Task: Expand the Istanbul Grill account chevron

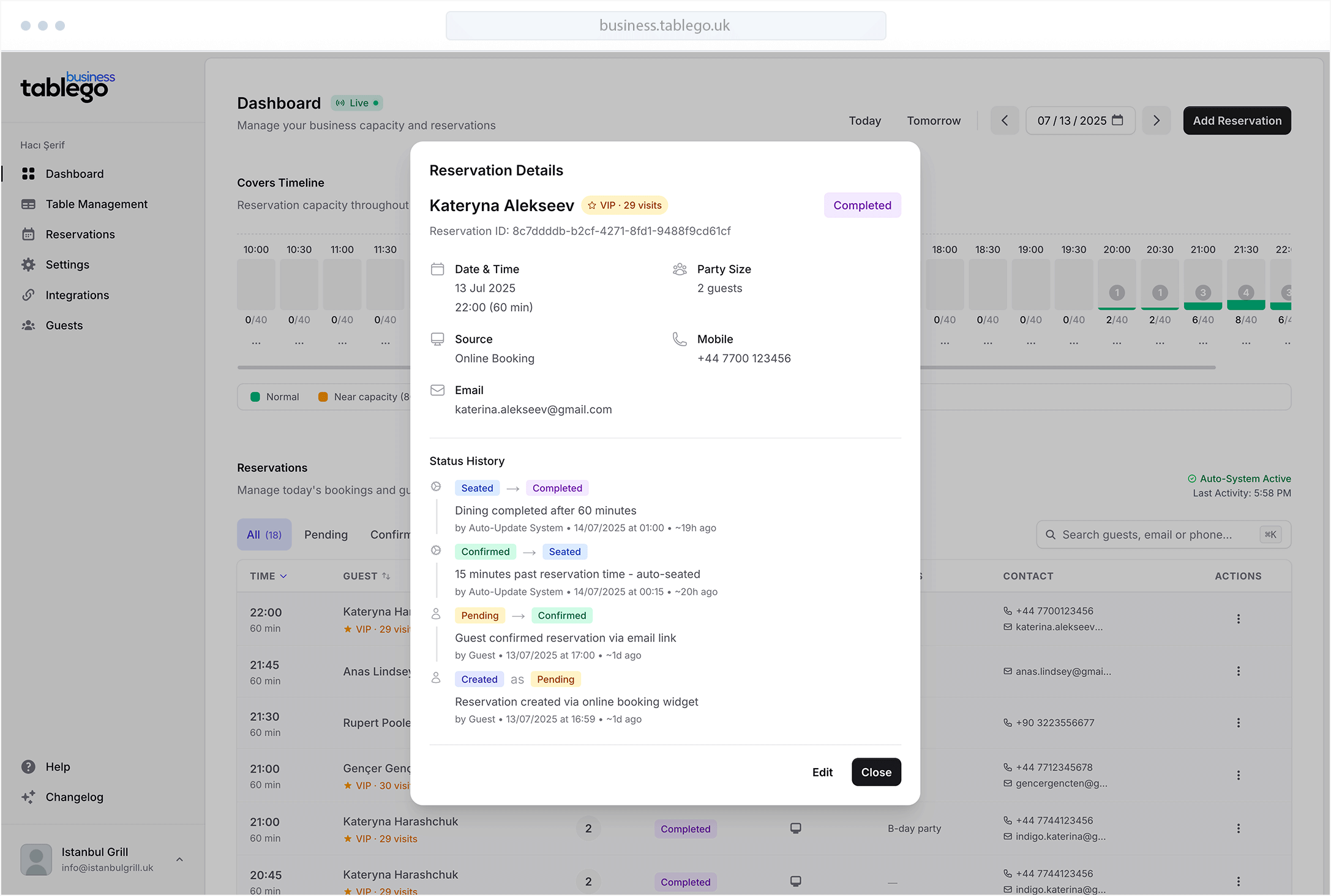Action: click(180, 859)
